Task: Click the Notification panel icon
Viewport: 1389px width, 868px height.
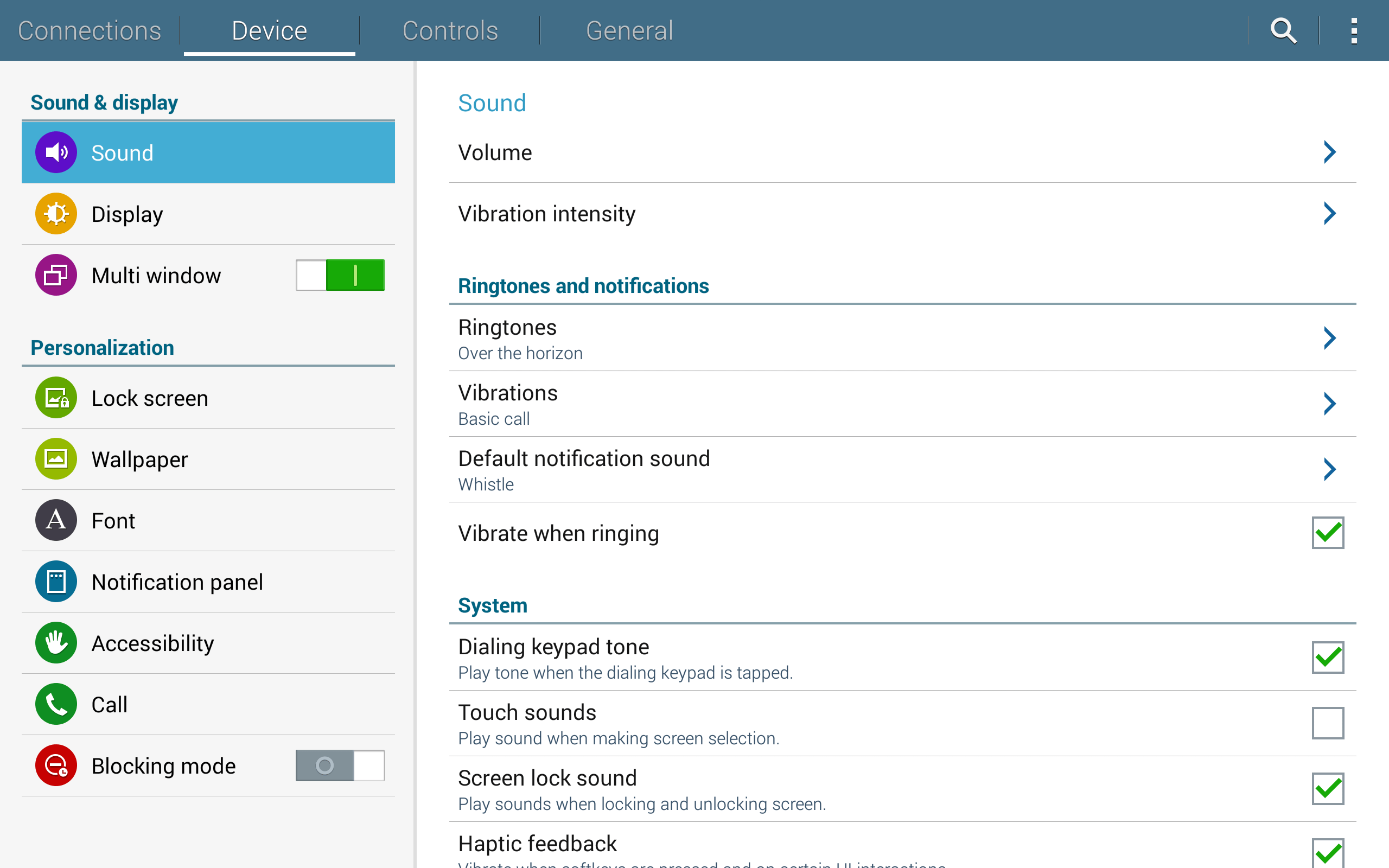Action: [x=56, y=581]
